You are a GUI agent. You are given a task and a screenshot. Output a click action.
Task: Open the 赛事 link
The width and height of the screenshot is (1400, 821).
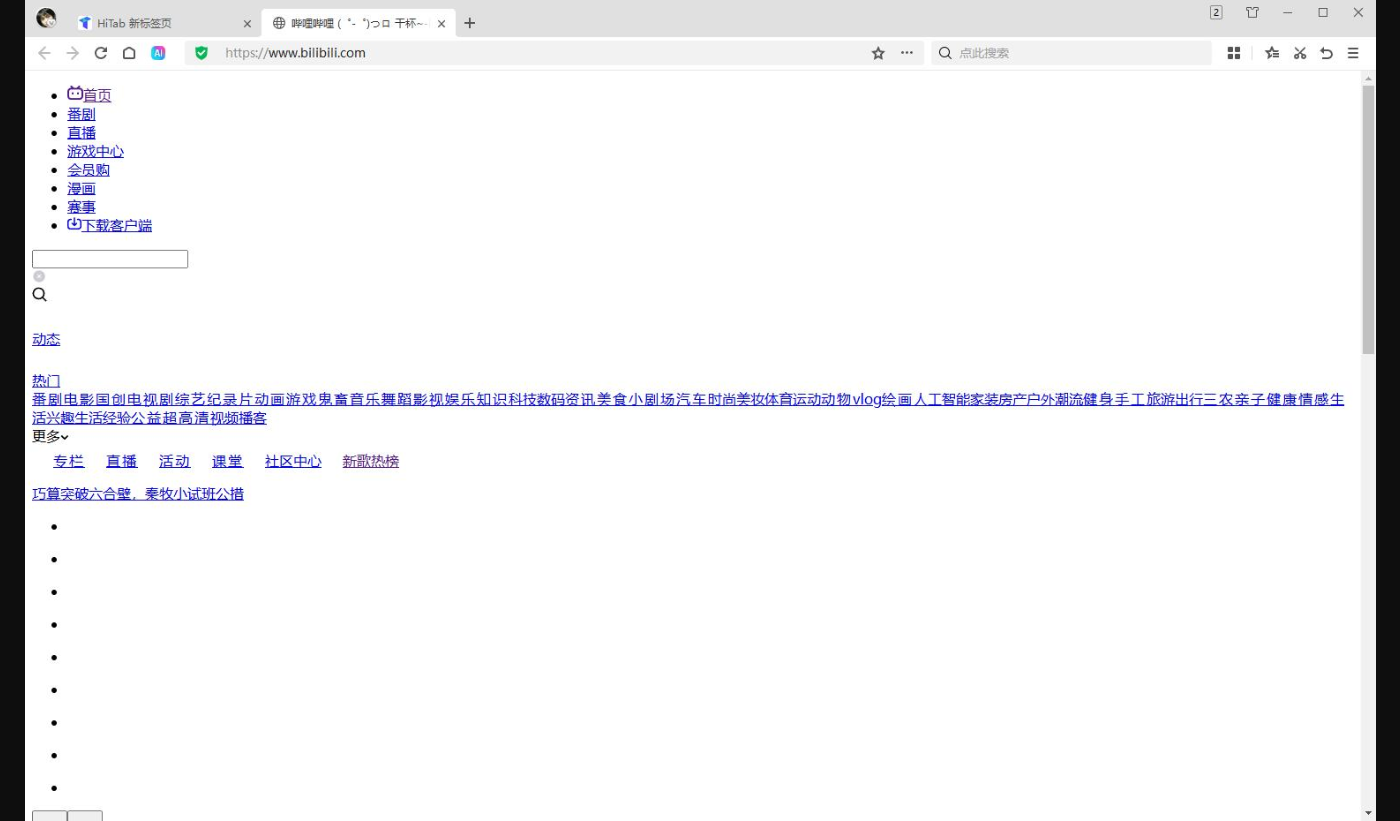(x=81, y=207)
